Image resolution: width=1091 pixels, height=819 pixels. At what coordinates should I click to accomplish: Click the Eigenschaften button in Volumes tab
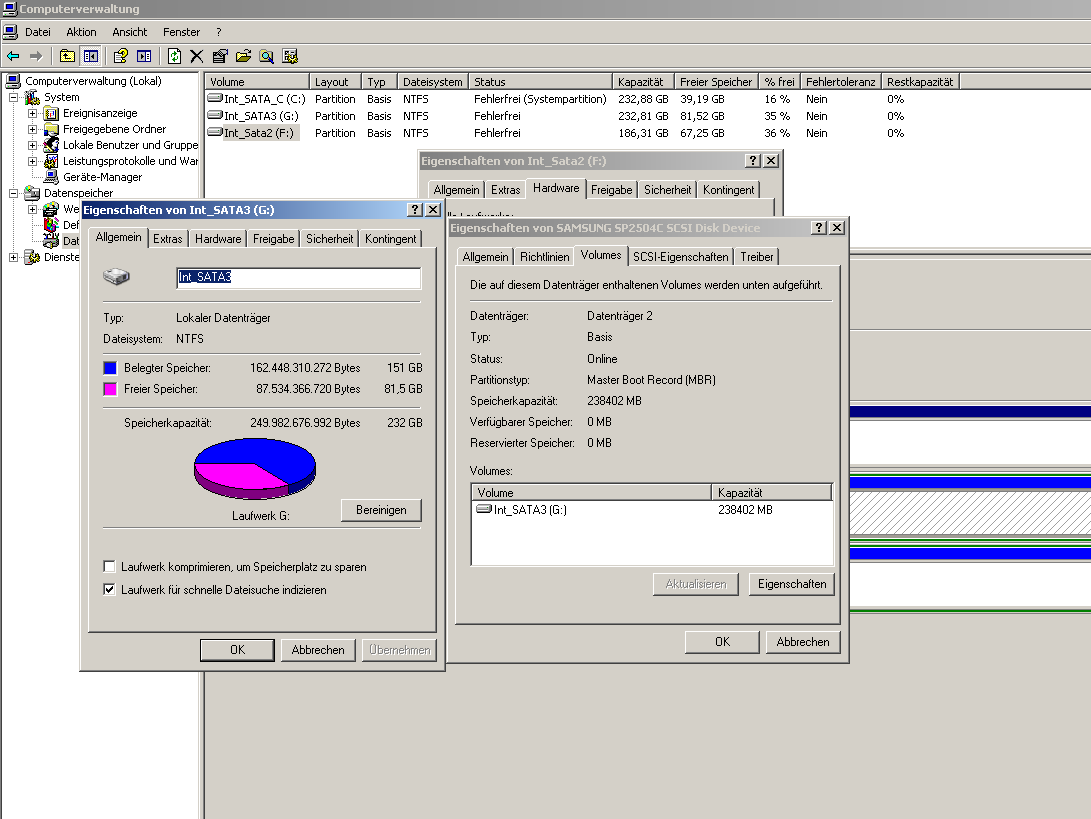(792, 585)
